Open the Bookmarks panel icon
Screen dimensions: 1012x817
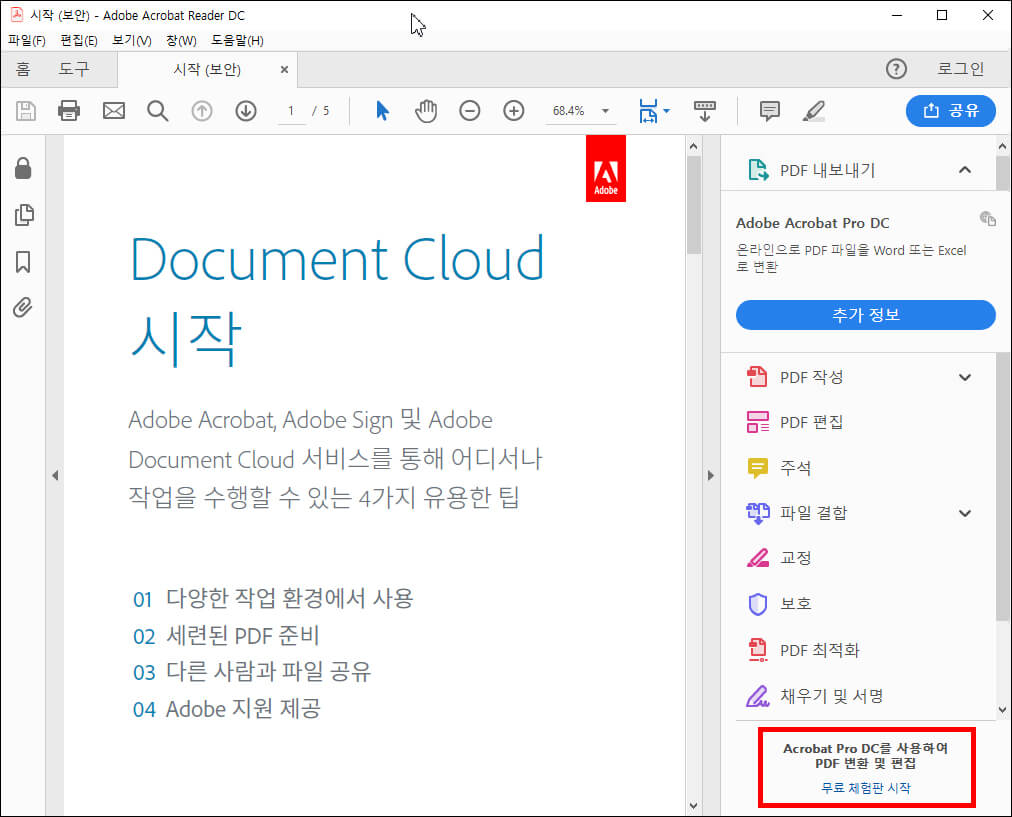tap(23, 262)
